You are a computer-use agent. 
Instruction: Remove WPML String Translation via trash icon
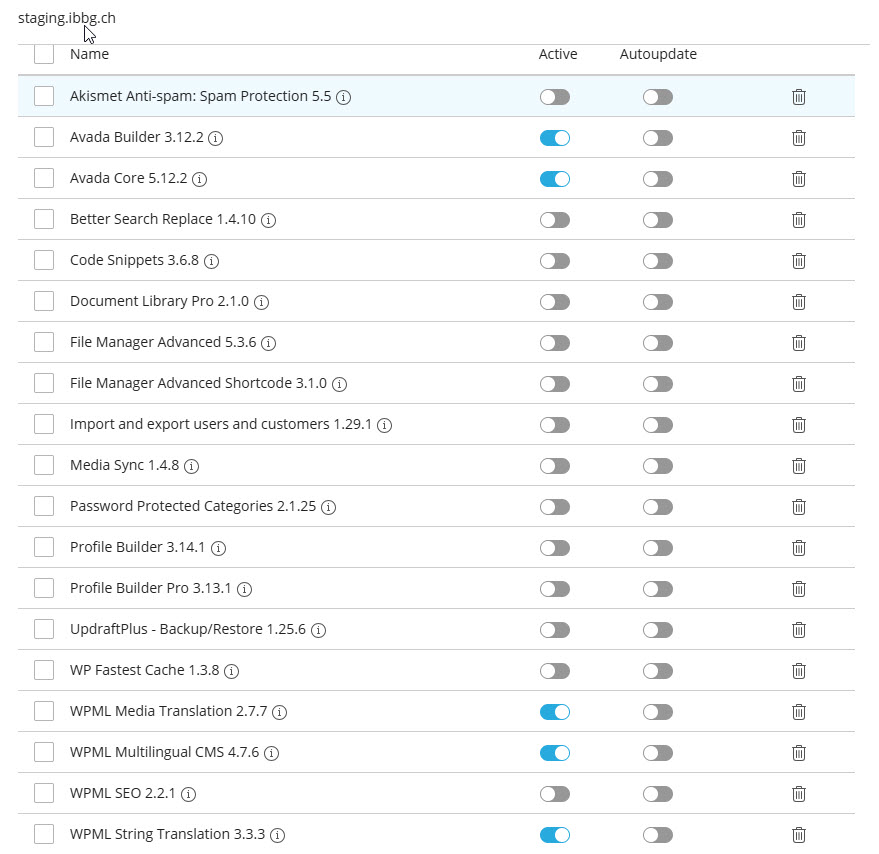click(799, 835)
